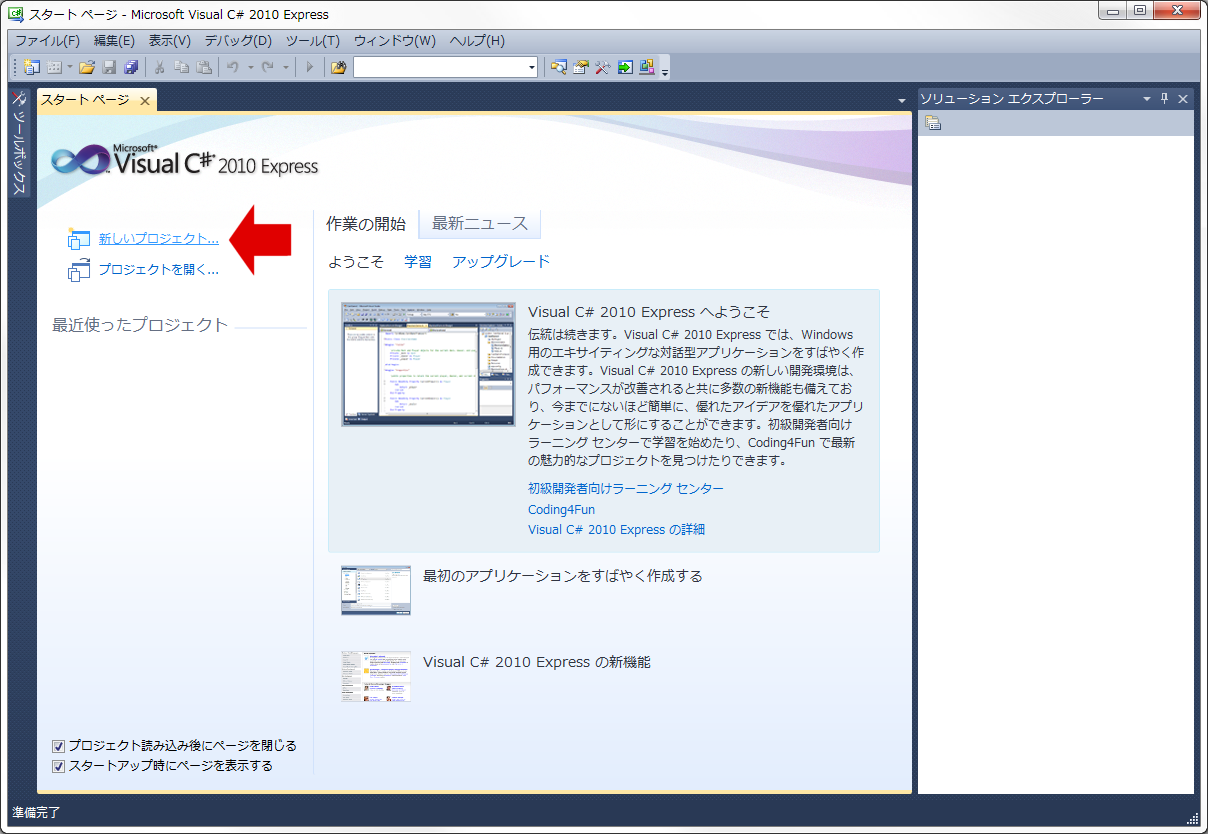Open 初級開発者向けラーニング センター link

point(626,488)
